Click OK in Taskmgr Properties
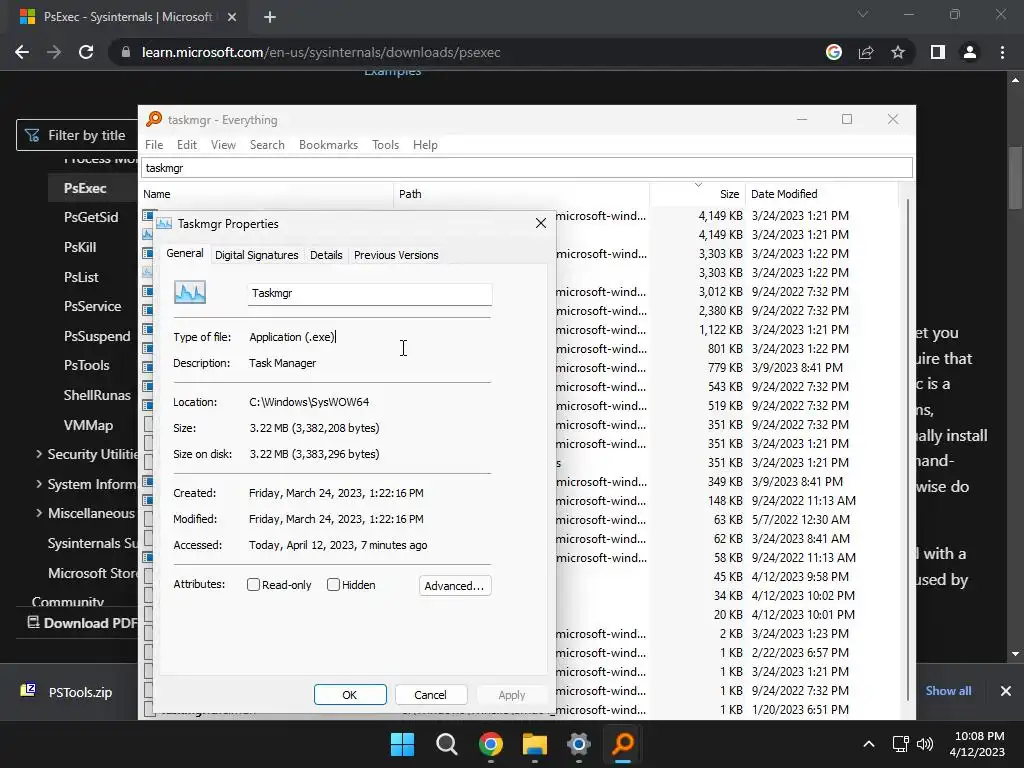 [350, 695]
